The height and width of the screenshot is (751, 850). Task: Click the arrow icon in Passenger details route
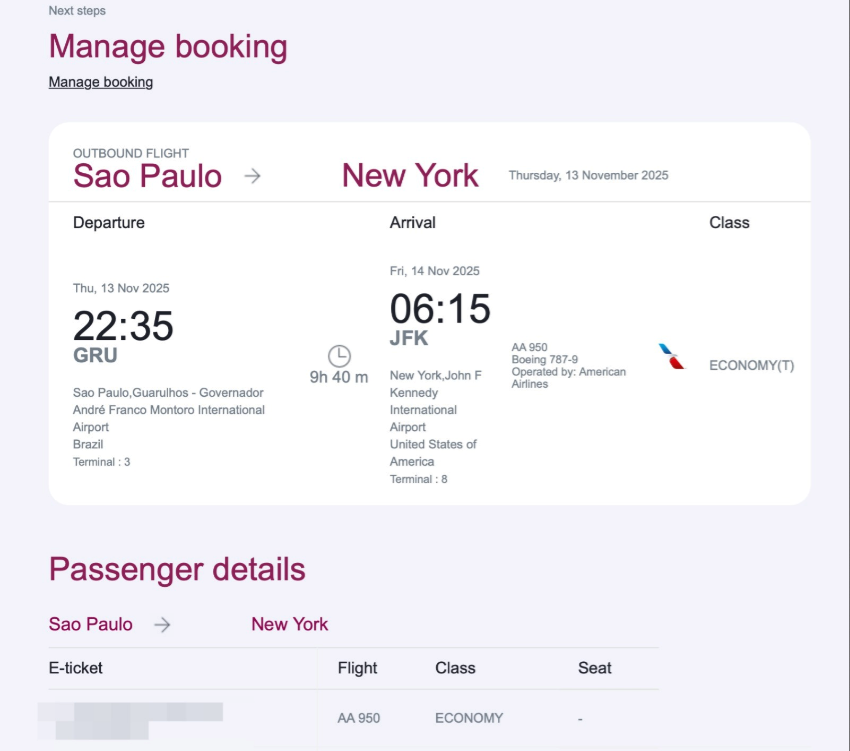(160, 624)
